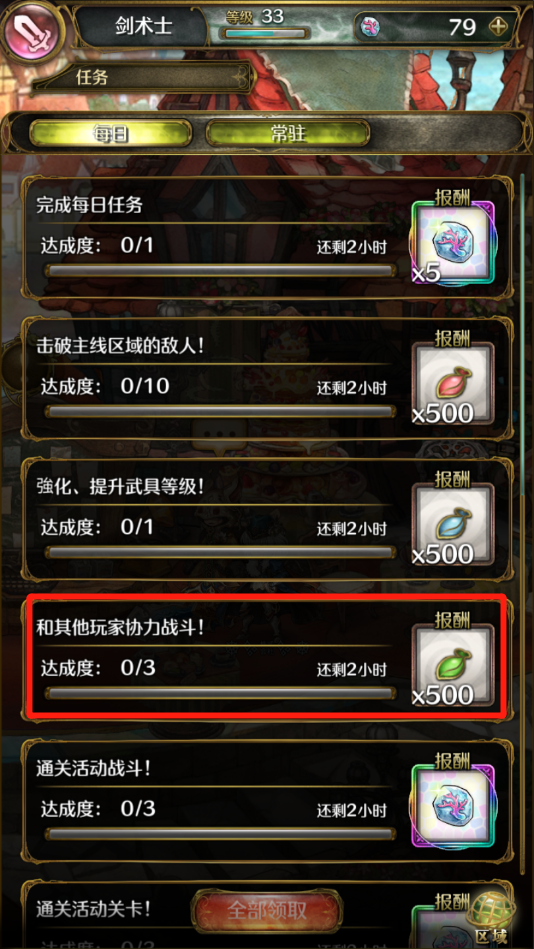Select the 完成每日任务 mission card

267,237
